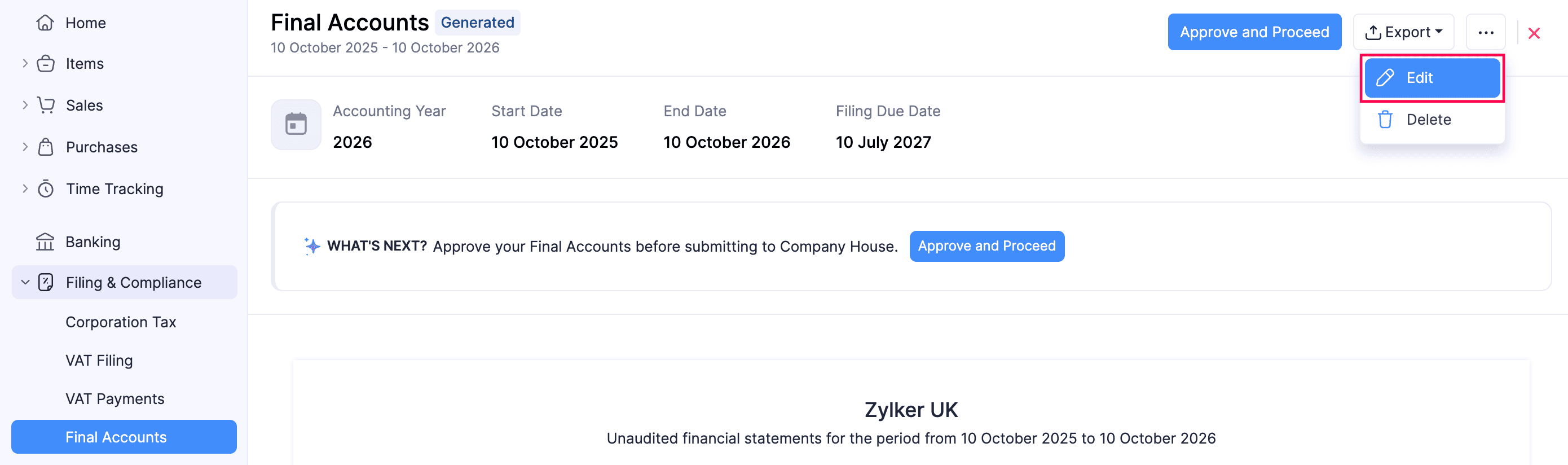
Task: Click the trash icon next to Delete
Action: [x=1386, y=119]
